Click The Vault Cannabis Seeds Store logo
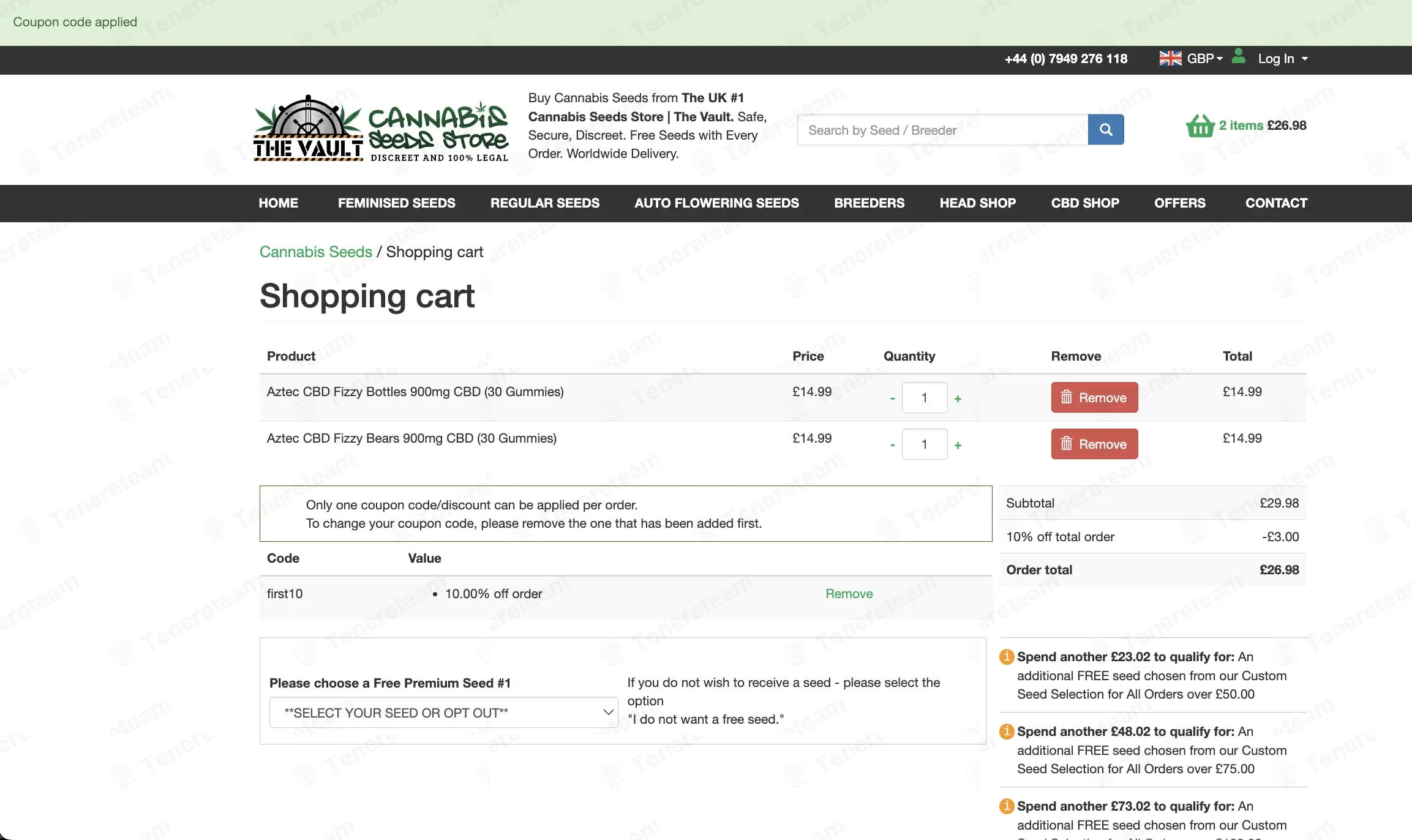The width and height of the screenshot is (1412, 840). coord(381,129)
